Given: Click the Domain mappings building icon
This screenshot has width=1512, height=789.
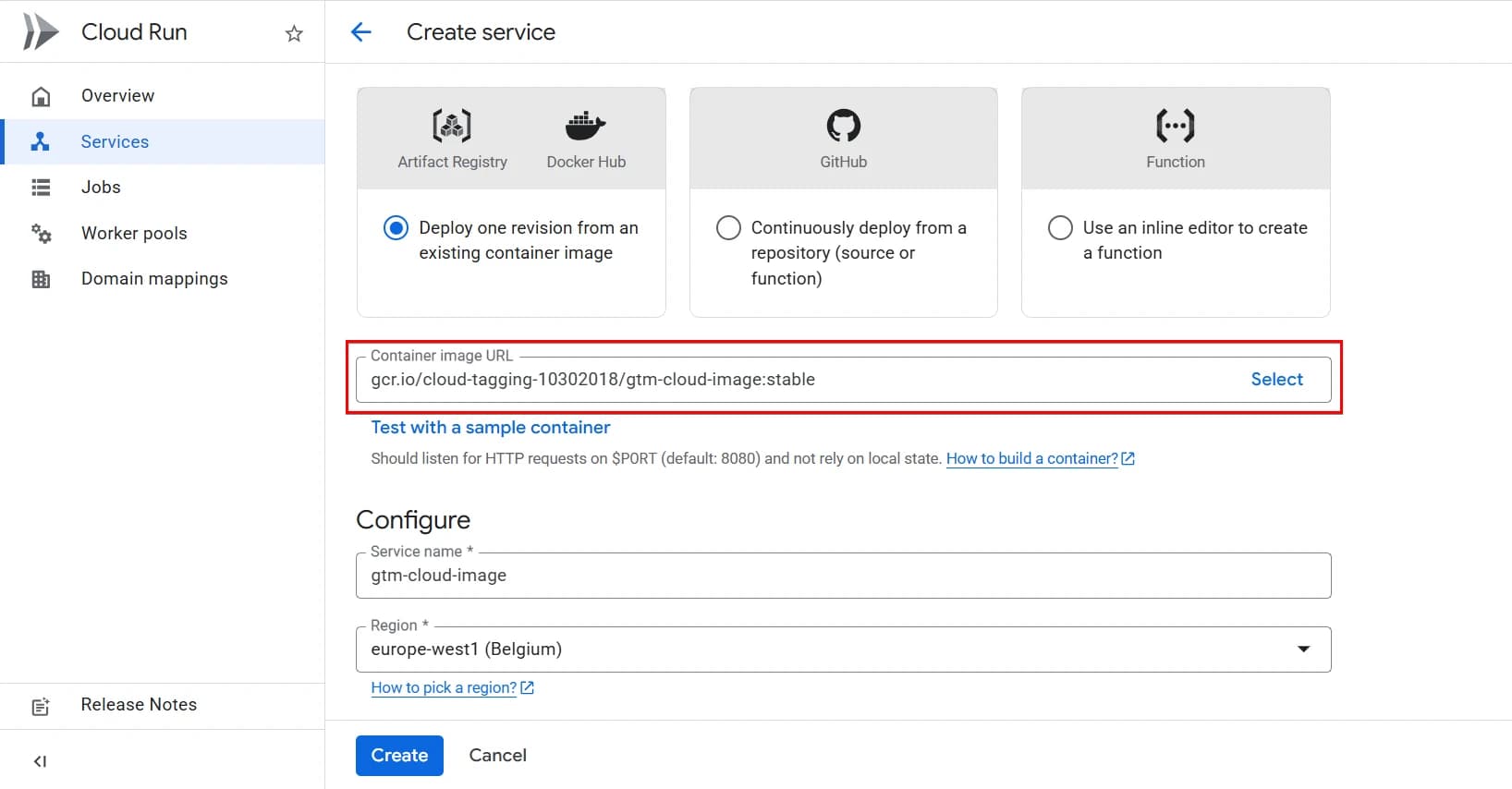Looking at the screenshot, I should pos(41,279).
